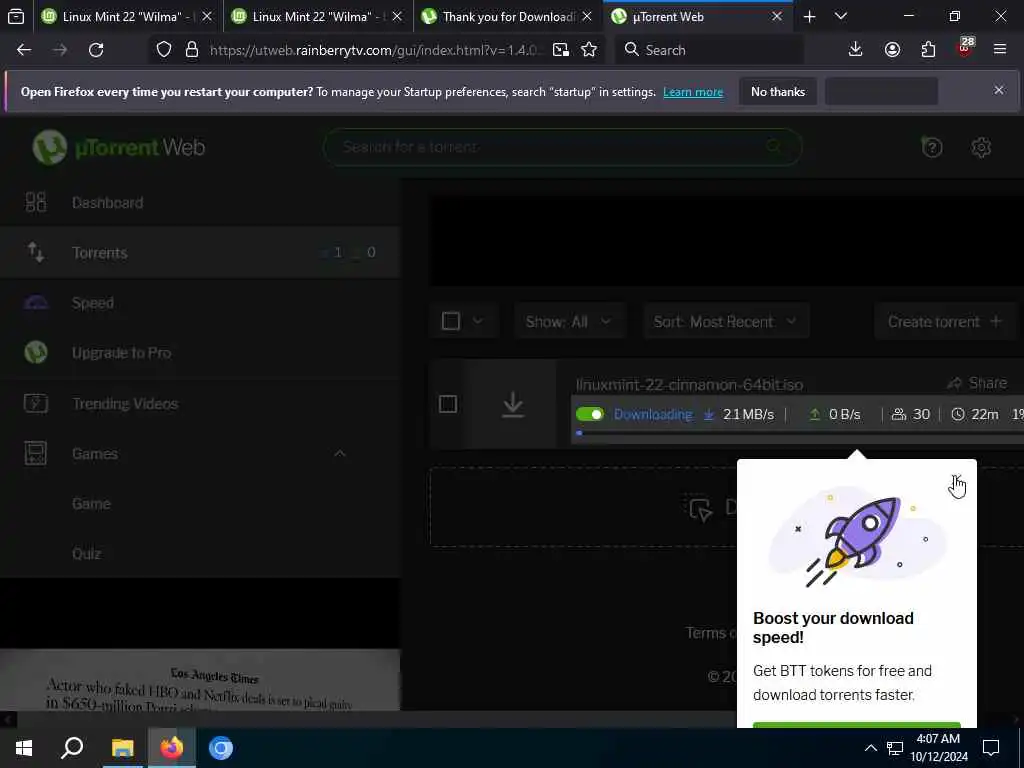Open the Firefox View icon
The height and width of the screenshot is (768, 1024).
pos(16,16)
